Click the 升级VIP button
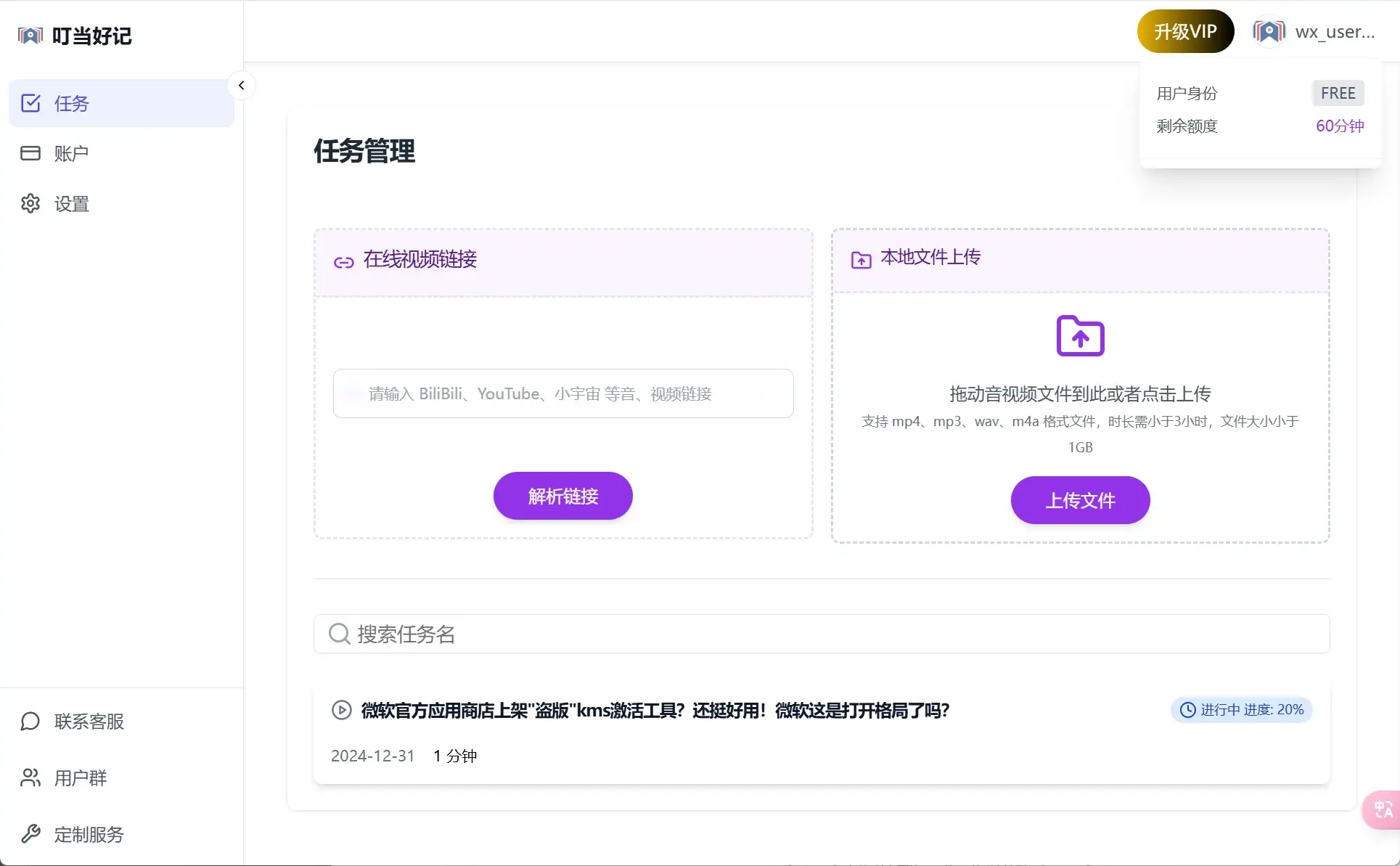The width and height of the screenshot is (1400, 866). (x=1185, y=31)
